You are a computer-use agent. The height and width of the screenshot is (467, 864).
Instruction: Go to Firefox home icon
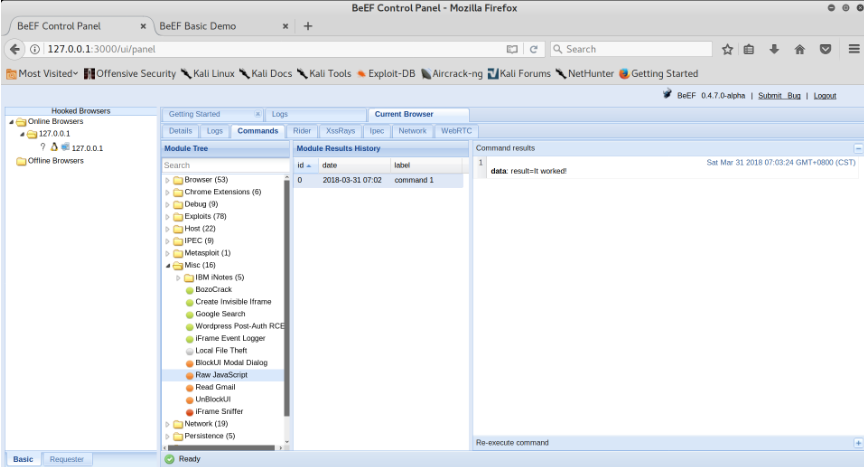click(x=800, y=49)
